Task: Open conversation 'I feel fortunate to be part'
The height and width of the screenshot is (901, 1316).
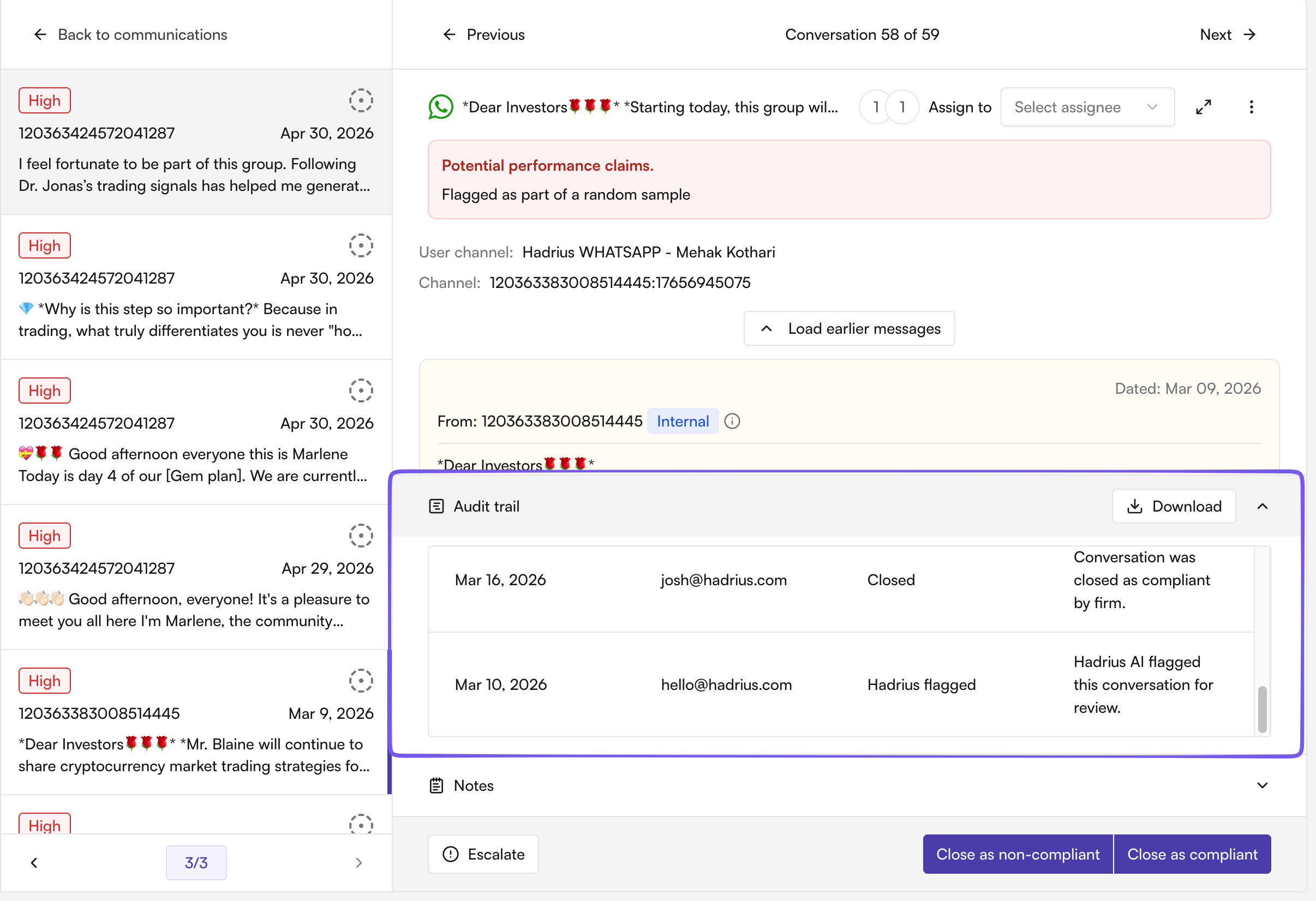Action: point(196,142)
